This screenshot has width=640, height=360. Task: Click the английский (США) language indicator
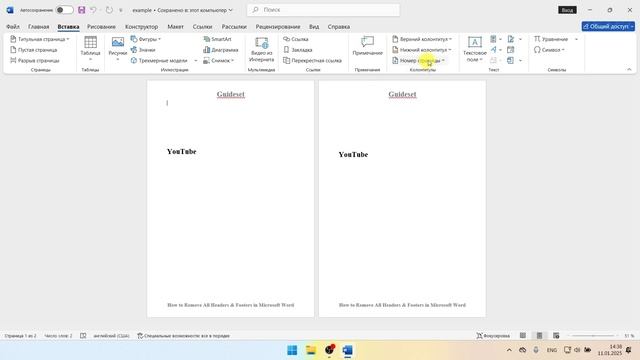(x=111, y=336)
